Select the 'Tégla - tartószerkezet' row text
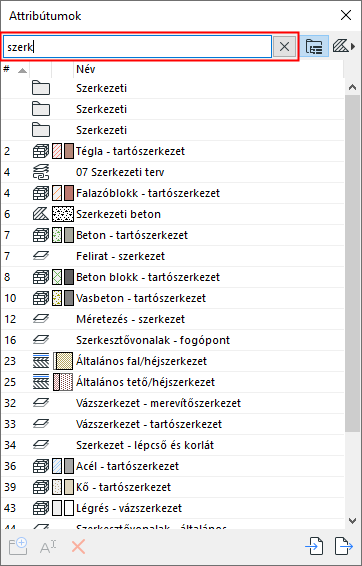Screen dimensions: 362x566 130,151
